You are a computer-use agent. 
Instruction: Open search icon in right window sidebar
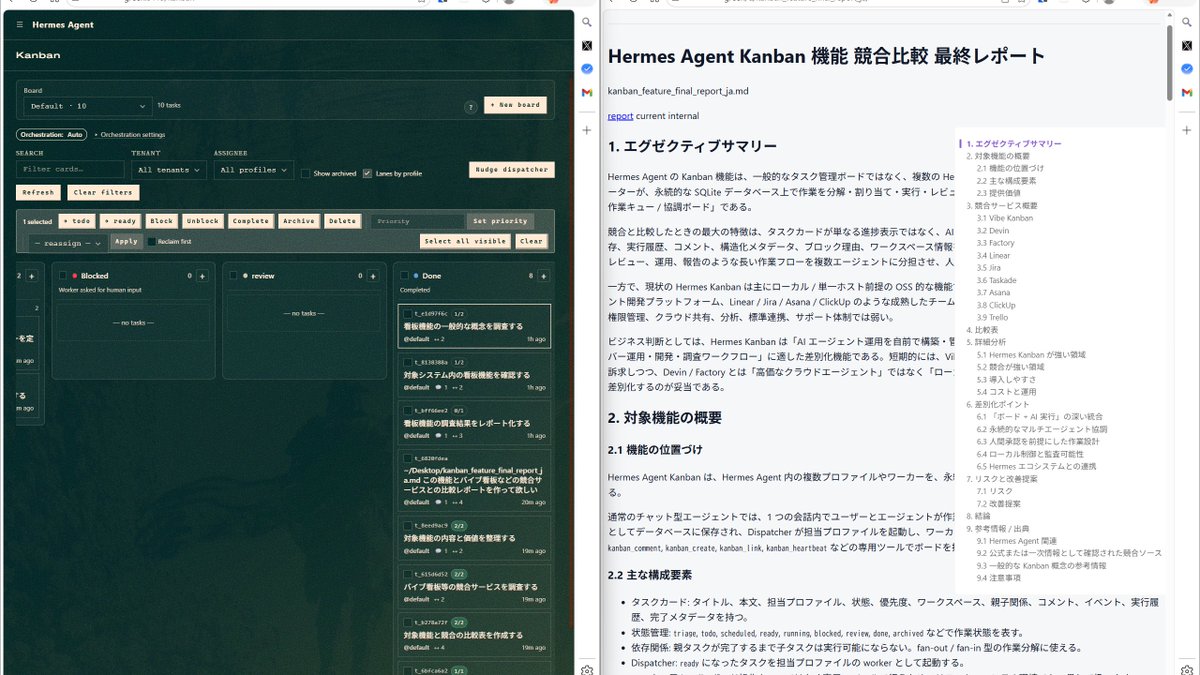tap(1187, 21)
